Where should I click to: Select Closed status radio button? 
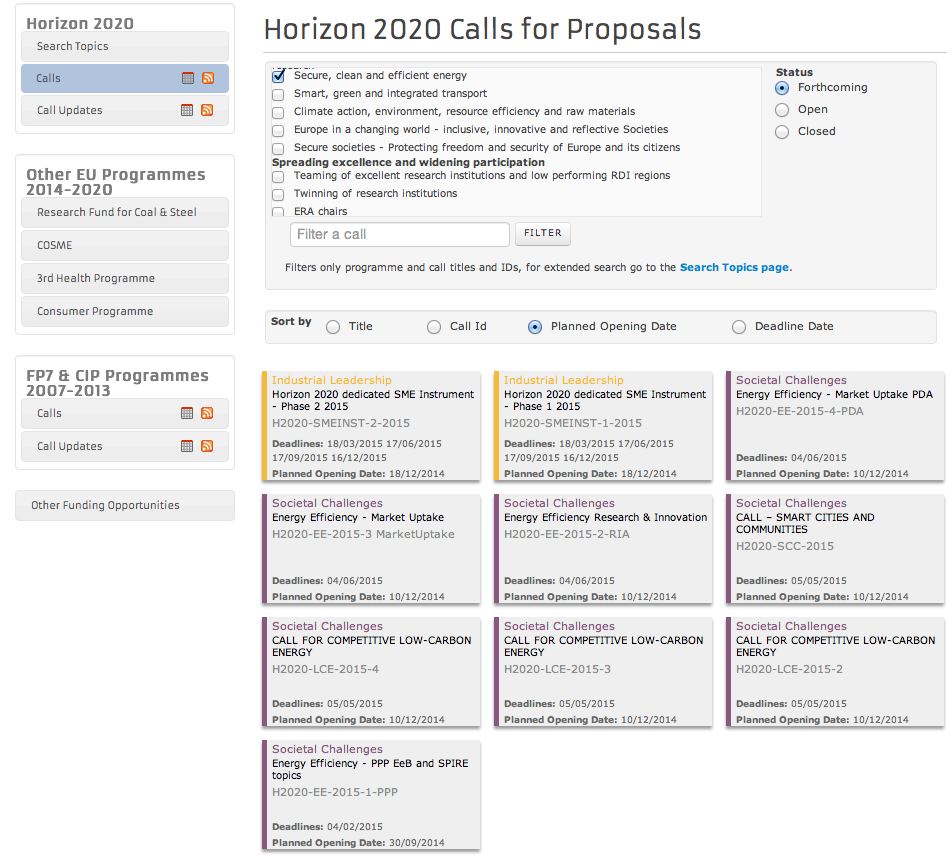(x=782, y=132)
